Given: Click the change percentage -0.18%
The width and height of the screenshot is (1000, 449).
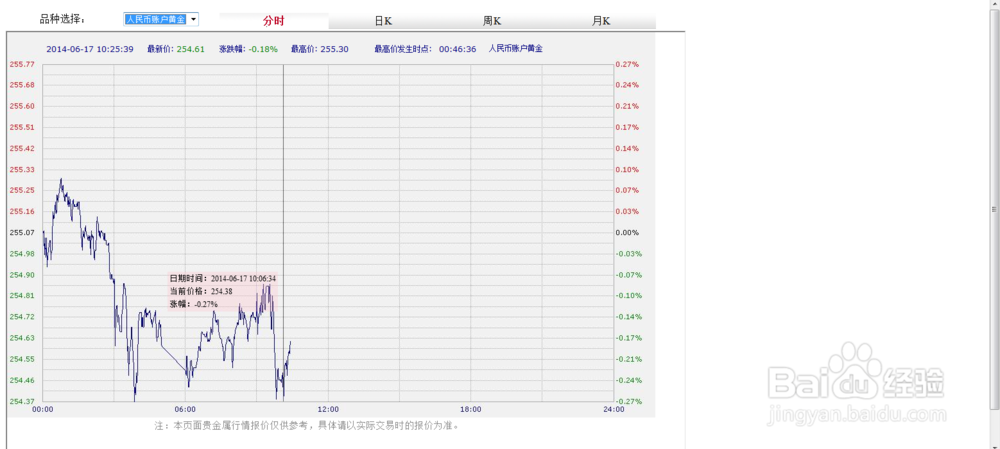Looking at the screenshot, I should coord(263,48).
